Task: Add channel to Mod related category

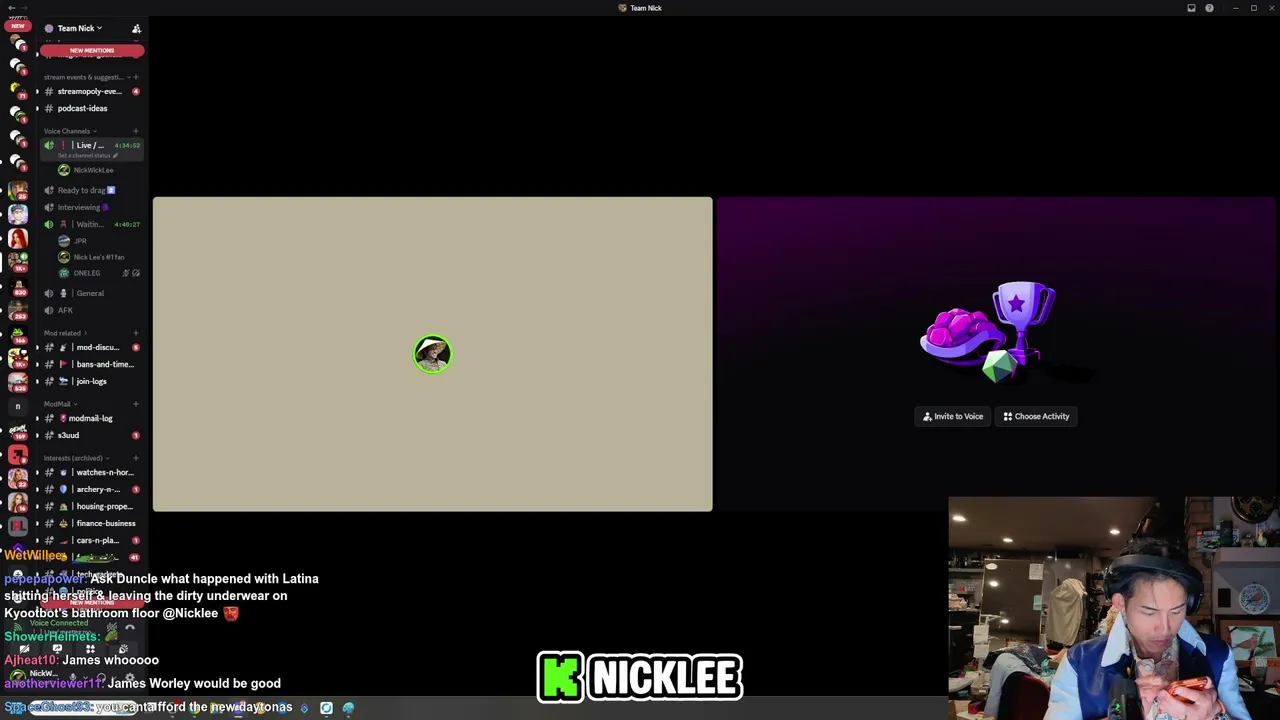Action: point(136,334)
